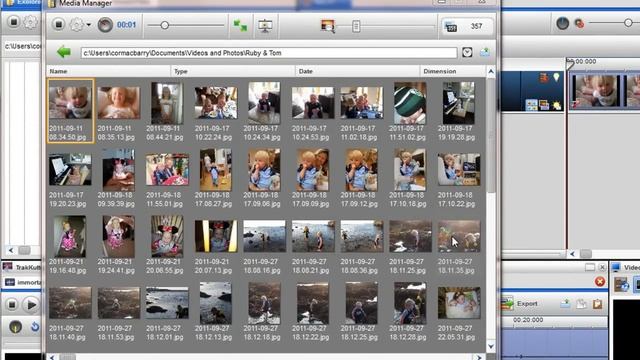Click the preview volume knob in Media Manager
This screenshot has height=360, width=640.
coord(105,25)
